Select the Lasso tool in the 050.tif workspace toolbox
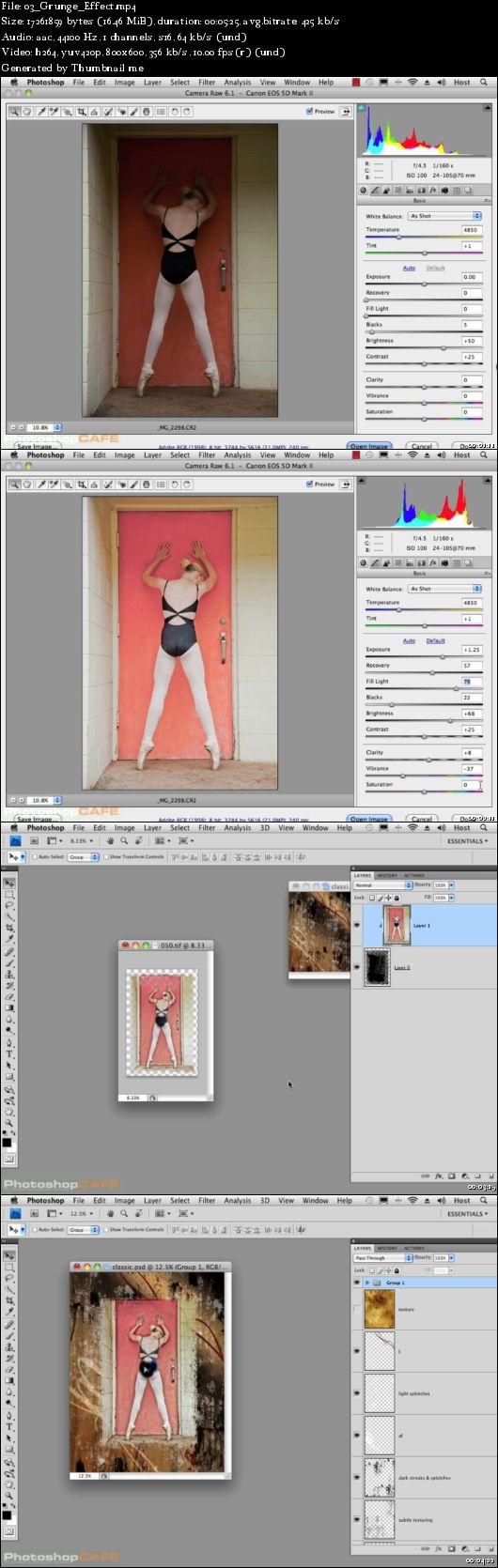The width and height of the screenshot is (498, 1568). click(x=9, y=905)
